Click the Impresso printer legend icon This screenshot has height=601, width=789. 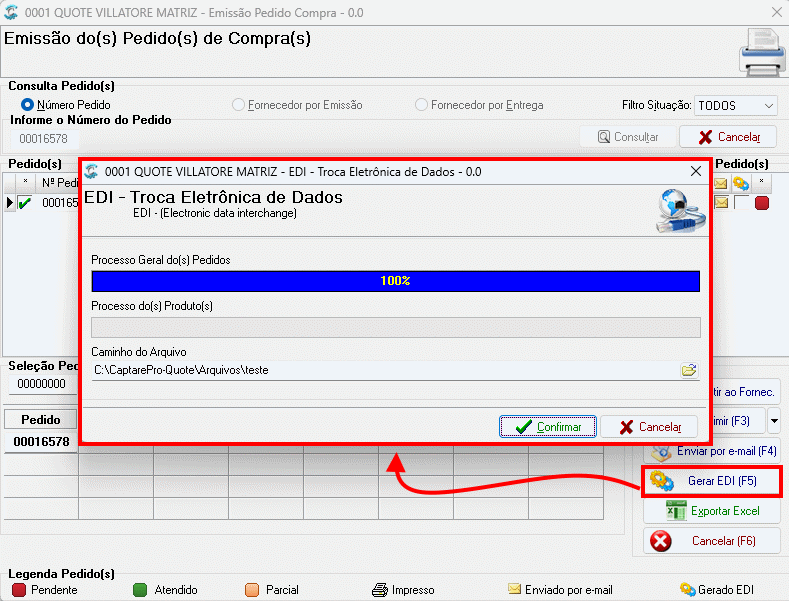pyautogui.click(x=380, y=589)
